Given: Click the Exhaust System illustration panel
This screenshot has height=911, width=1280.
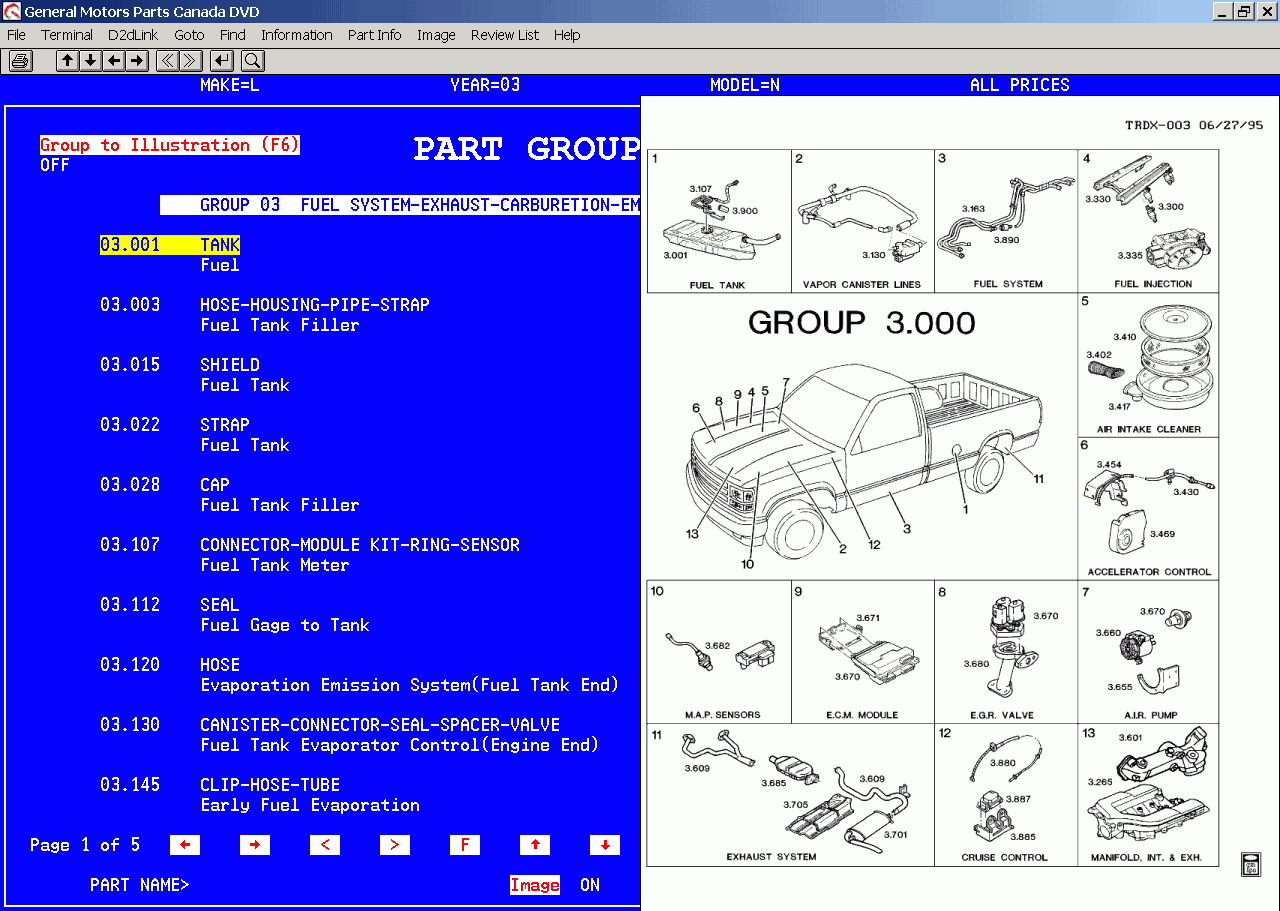Looking at the screenshot, I should click(791, 795).
